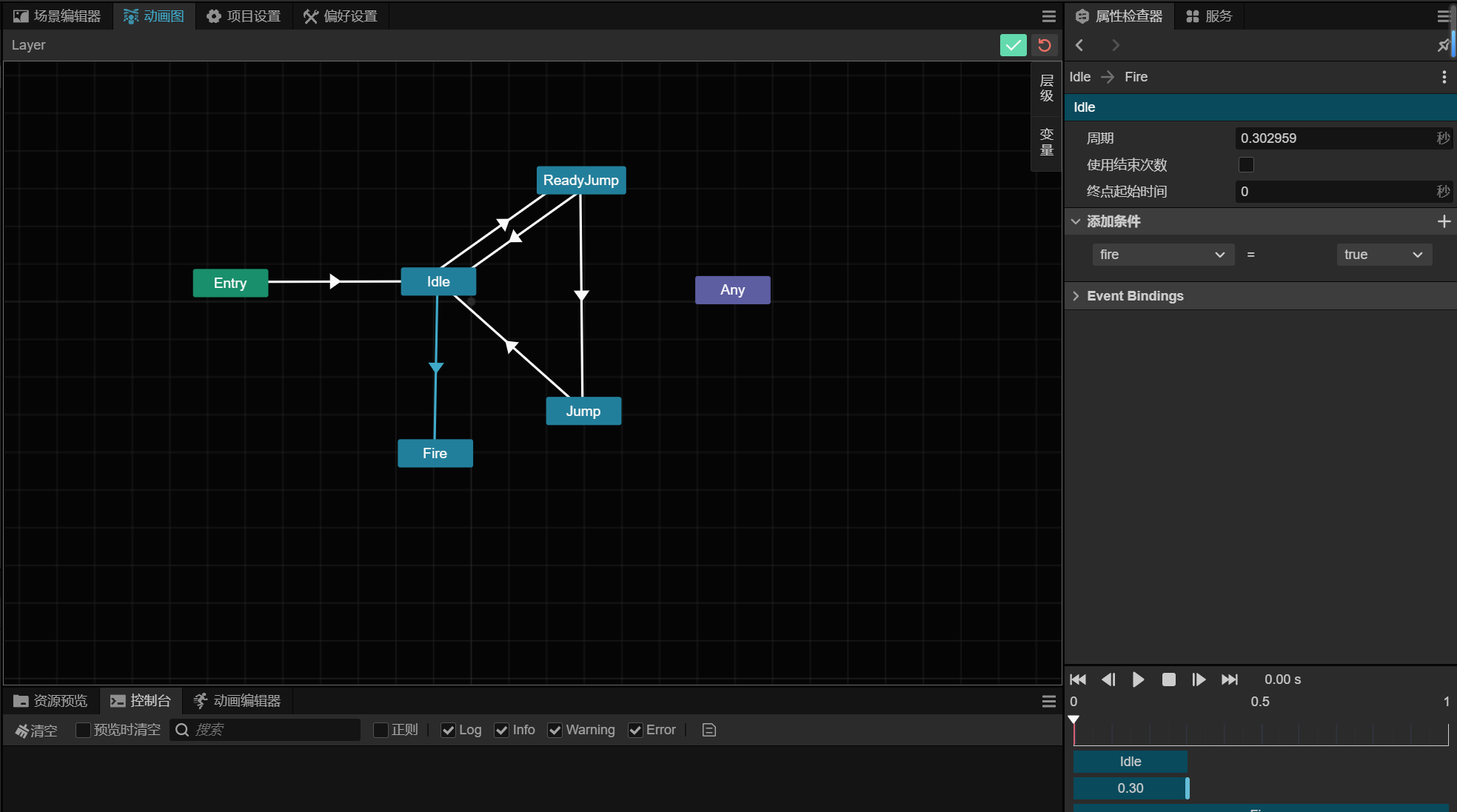The width and height of the screenshot is (1457, 812).
Task: Open the 资源预览 tab
Action: tap(50, 701)
